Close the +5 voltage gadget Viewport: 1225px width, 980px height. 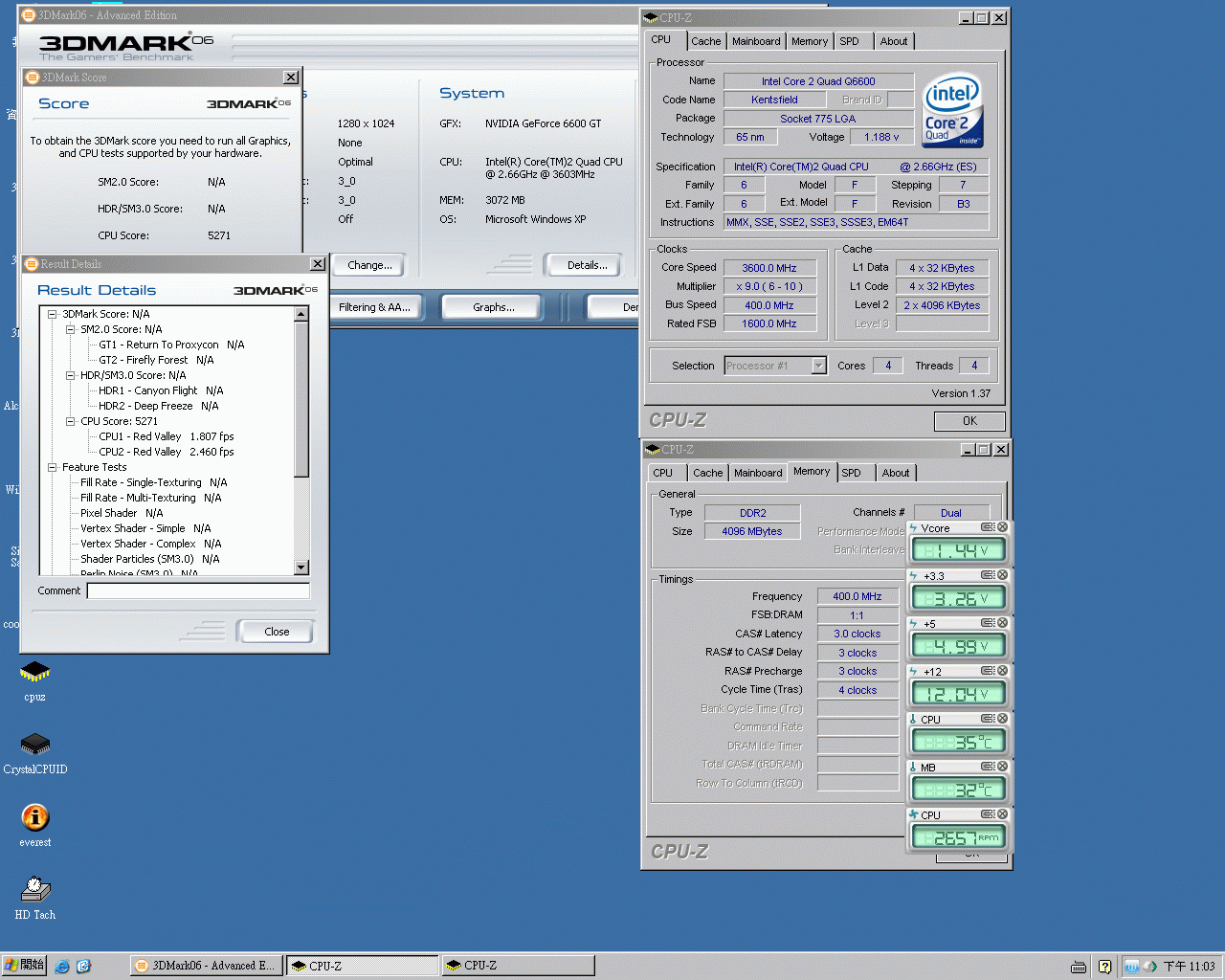pos(1002,623)
